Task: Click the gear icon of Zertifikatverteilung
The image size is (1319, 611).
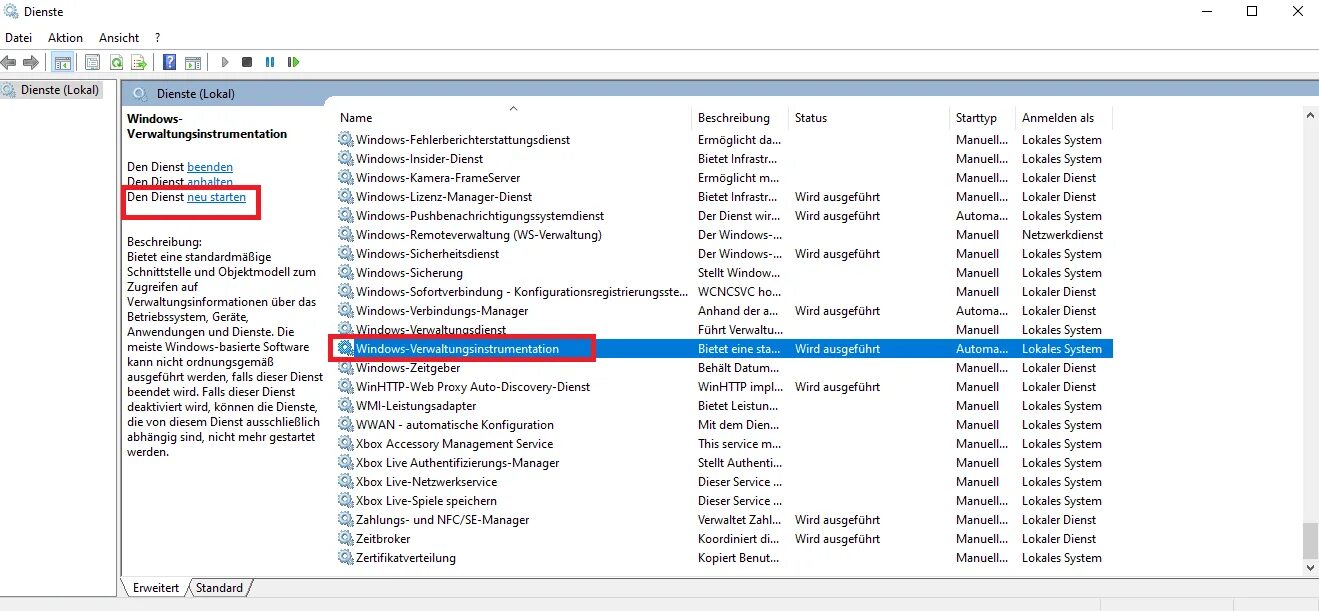Action: tap(346, 557)
